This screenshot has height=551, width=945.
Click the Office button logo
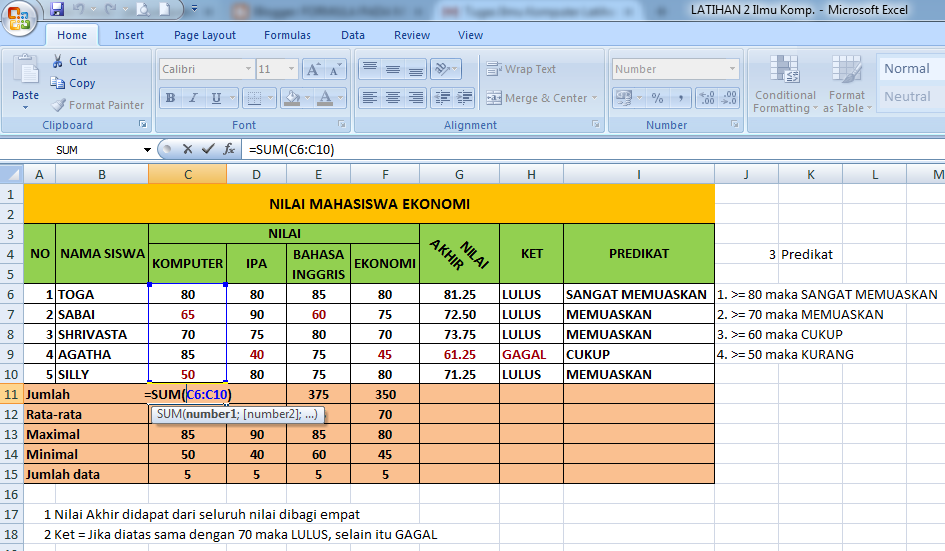19,17
